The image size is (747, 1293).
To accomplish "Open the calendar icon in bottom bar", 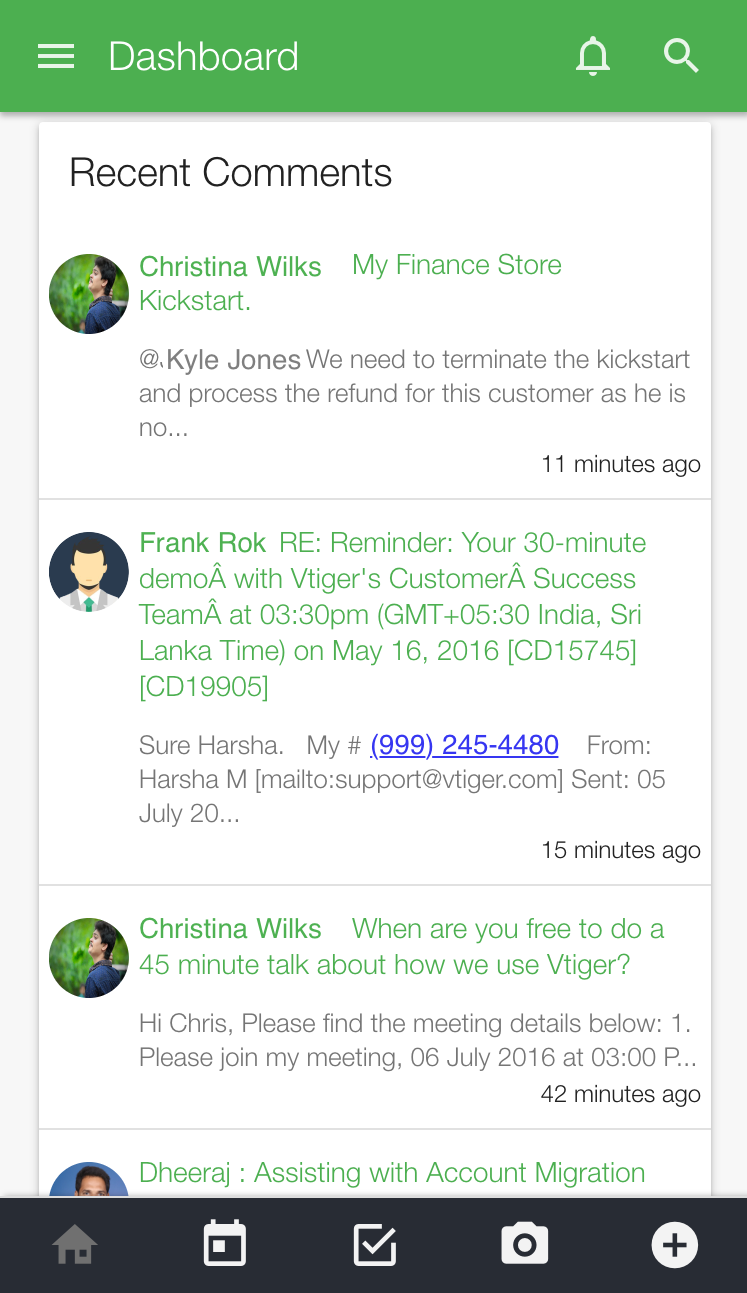I will 224,1245.
